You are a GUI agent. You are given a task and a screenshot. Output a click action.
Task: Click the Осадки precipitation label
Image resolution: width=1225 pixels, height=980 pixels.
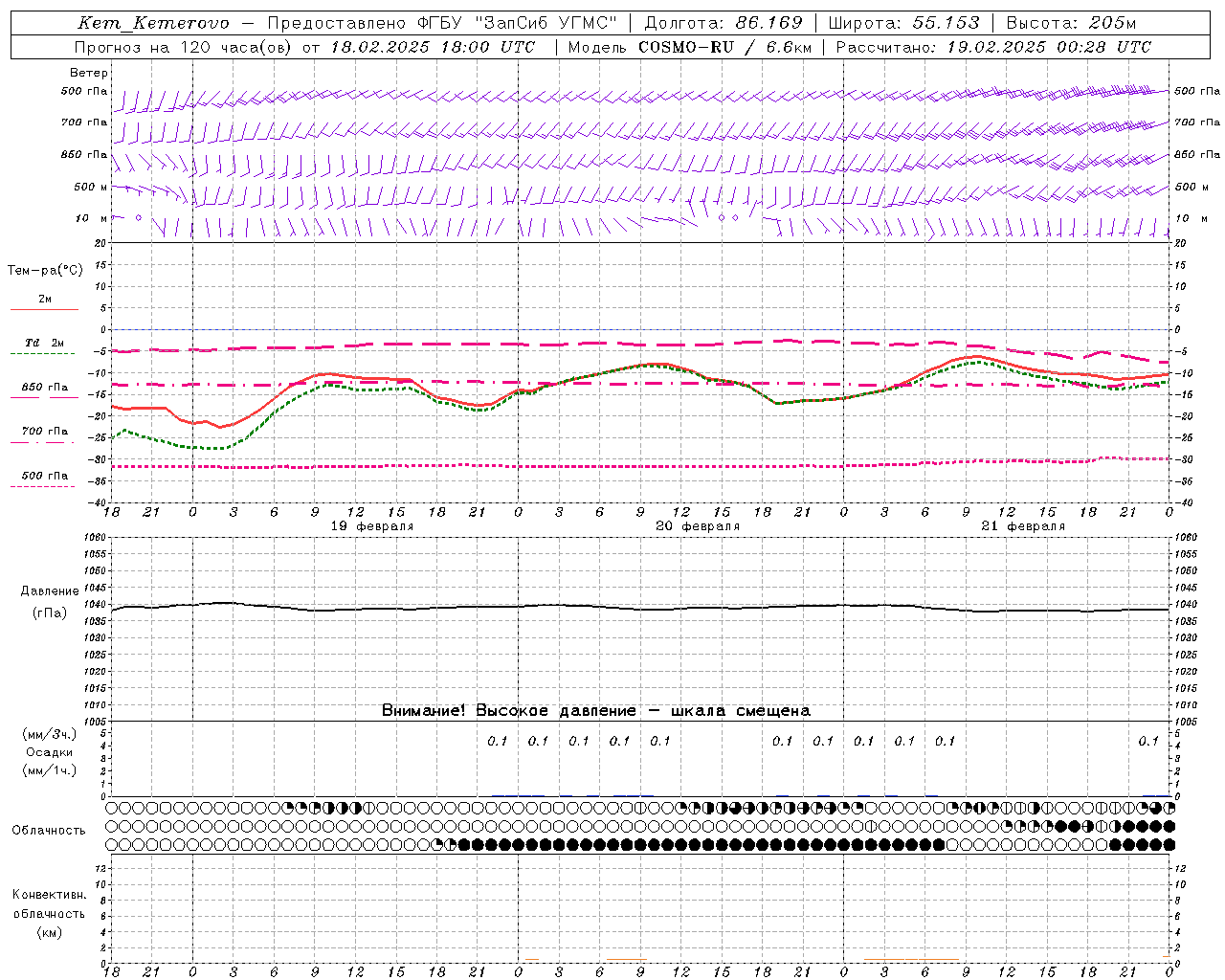tap(50, 752)
